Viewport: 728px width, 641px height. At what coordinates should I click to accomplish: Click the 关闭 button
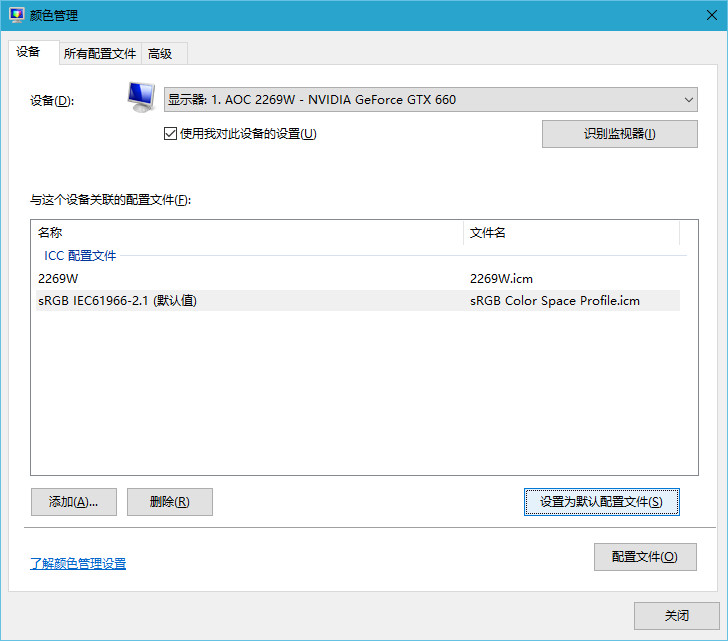point(676,616)
